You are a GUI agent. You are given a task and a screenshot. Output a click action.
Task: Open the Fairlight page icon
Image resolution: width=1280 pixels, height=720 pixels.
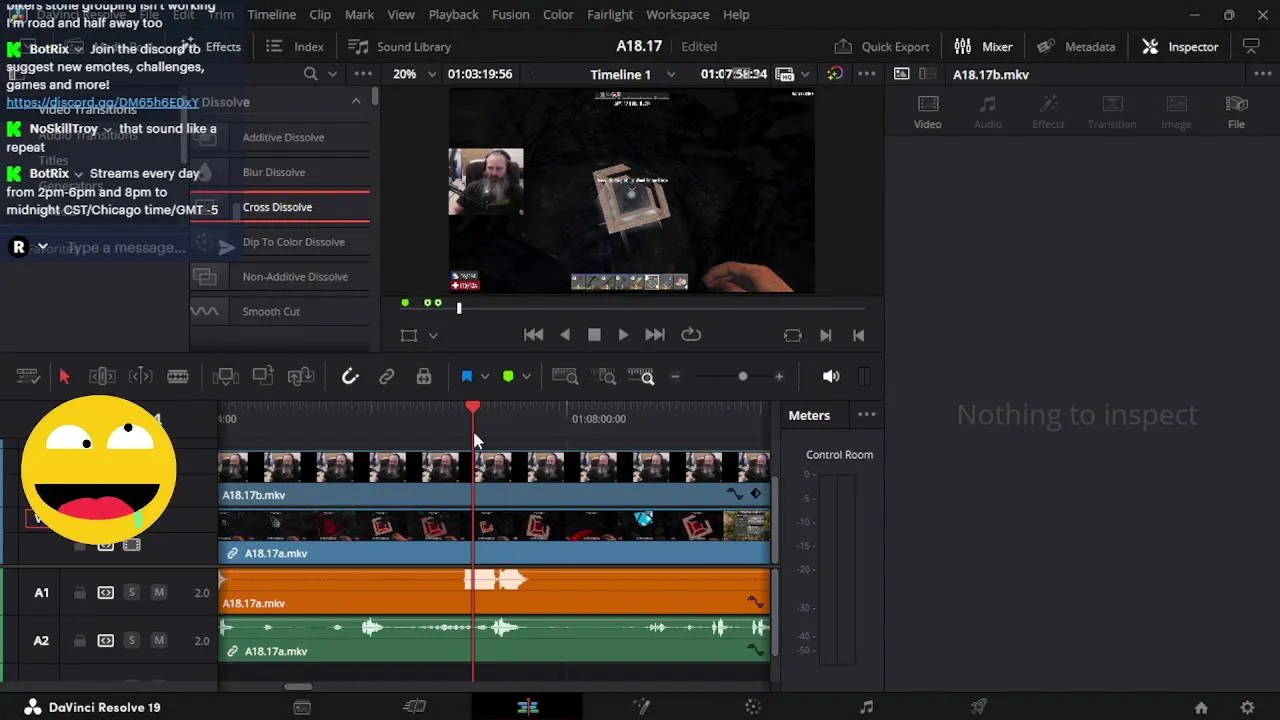click(866, 707)
